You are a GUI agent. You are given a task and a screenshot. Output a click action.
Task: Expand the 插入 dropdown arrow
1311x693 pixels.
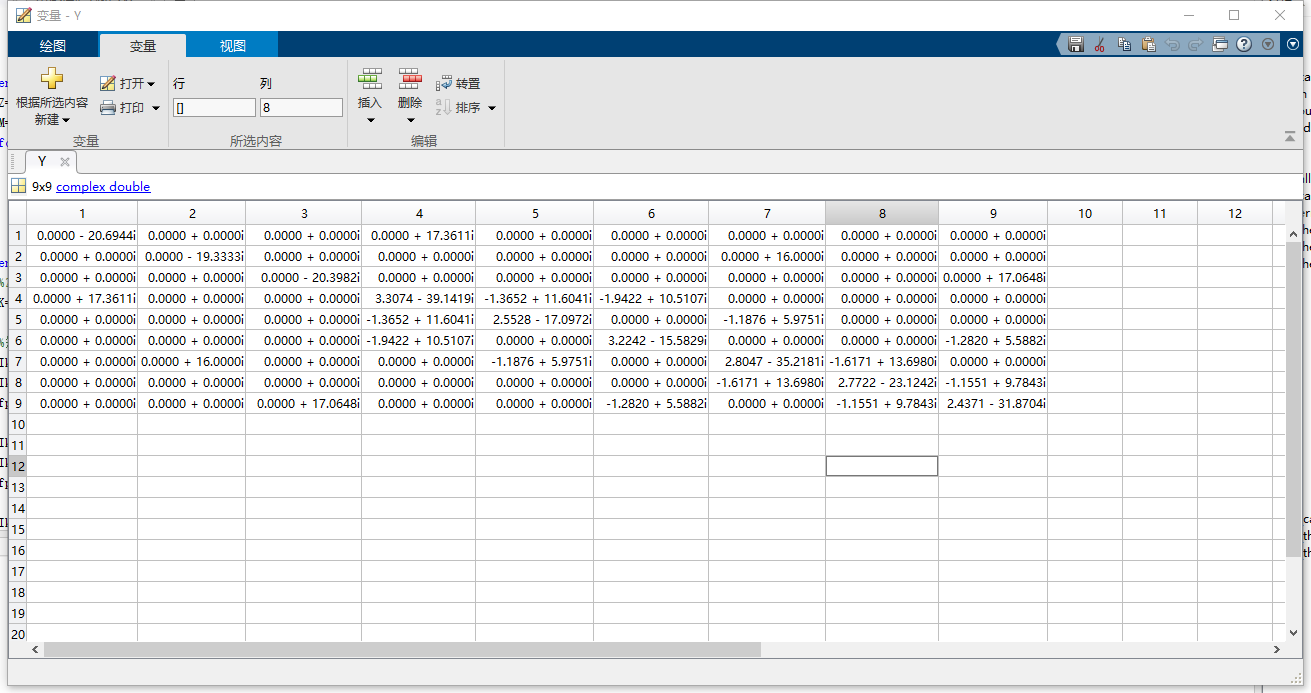click(x=370, y=121)
